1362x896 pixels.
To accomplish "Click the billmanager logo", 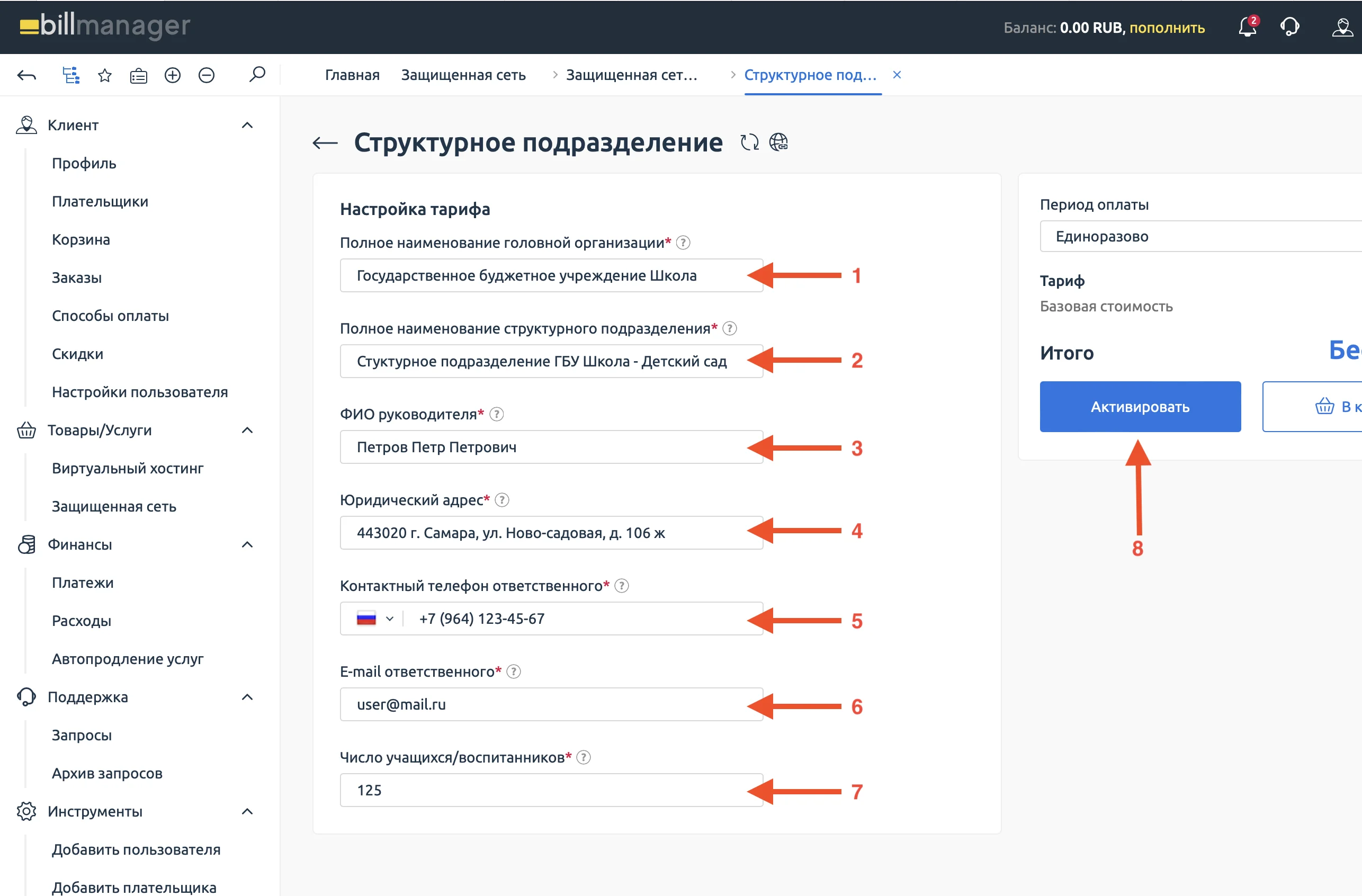I will (x=105, y=26).
